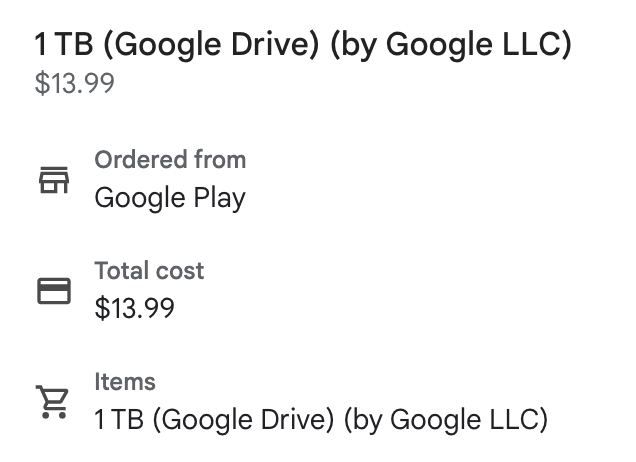The height and width of the screenshot is (462, 636).
Task: Click the word "from" after Ordered
Action: [221, 160]
